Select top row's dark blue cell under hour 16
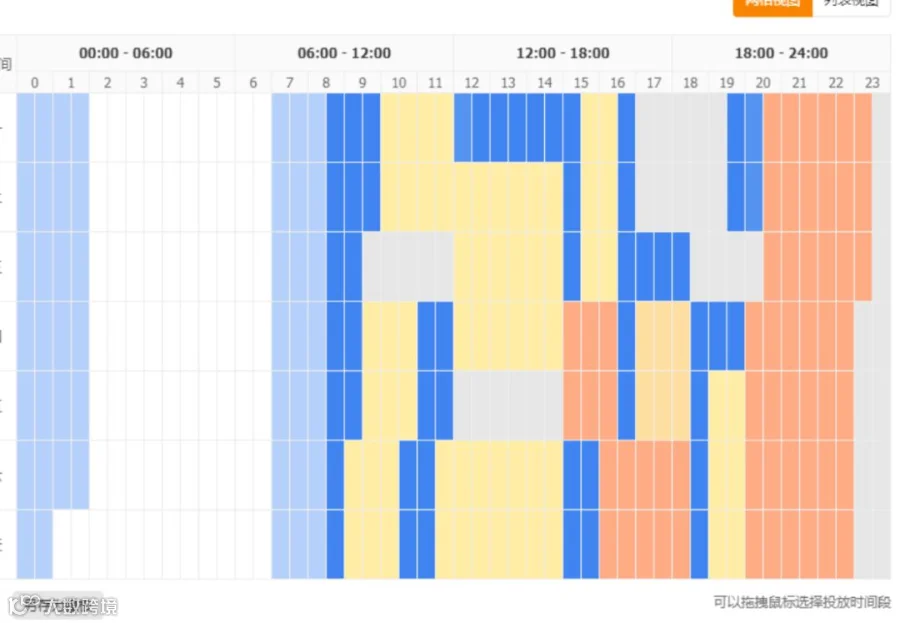Viewport: 900px width, 623px height. click(626, 127)
